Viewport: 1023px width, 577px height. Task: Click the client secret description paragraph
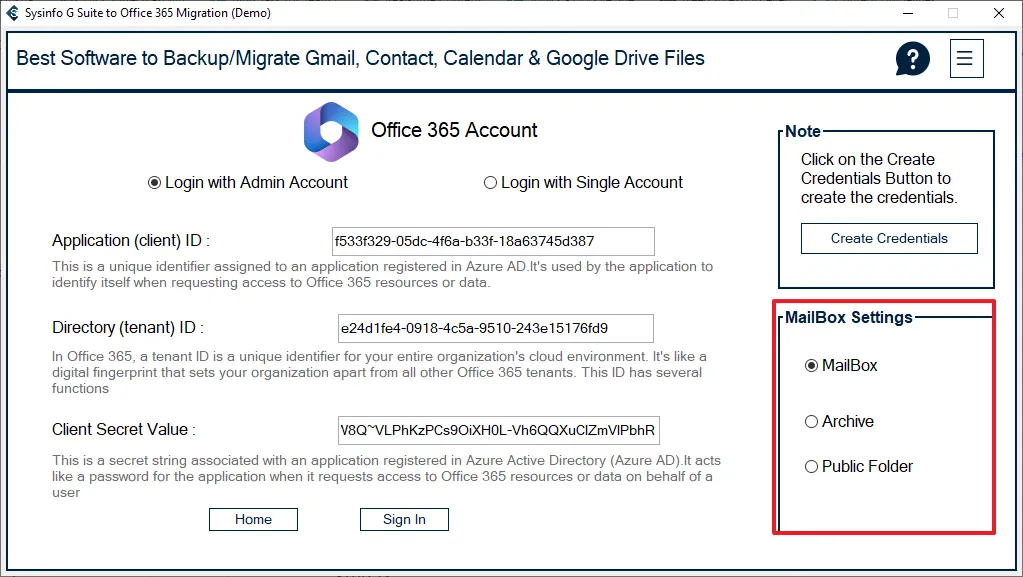(386, 476)
